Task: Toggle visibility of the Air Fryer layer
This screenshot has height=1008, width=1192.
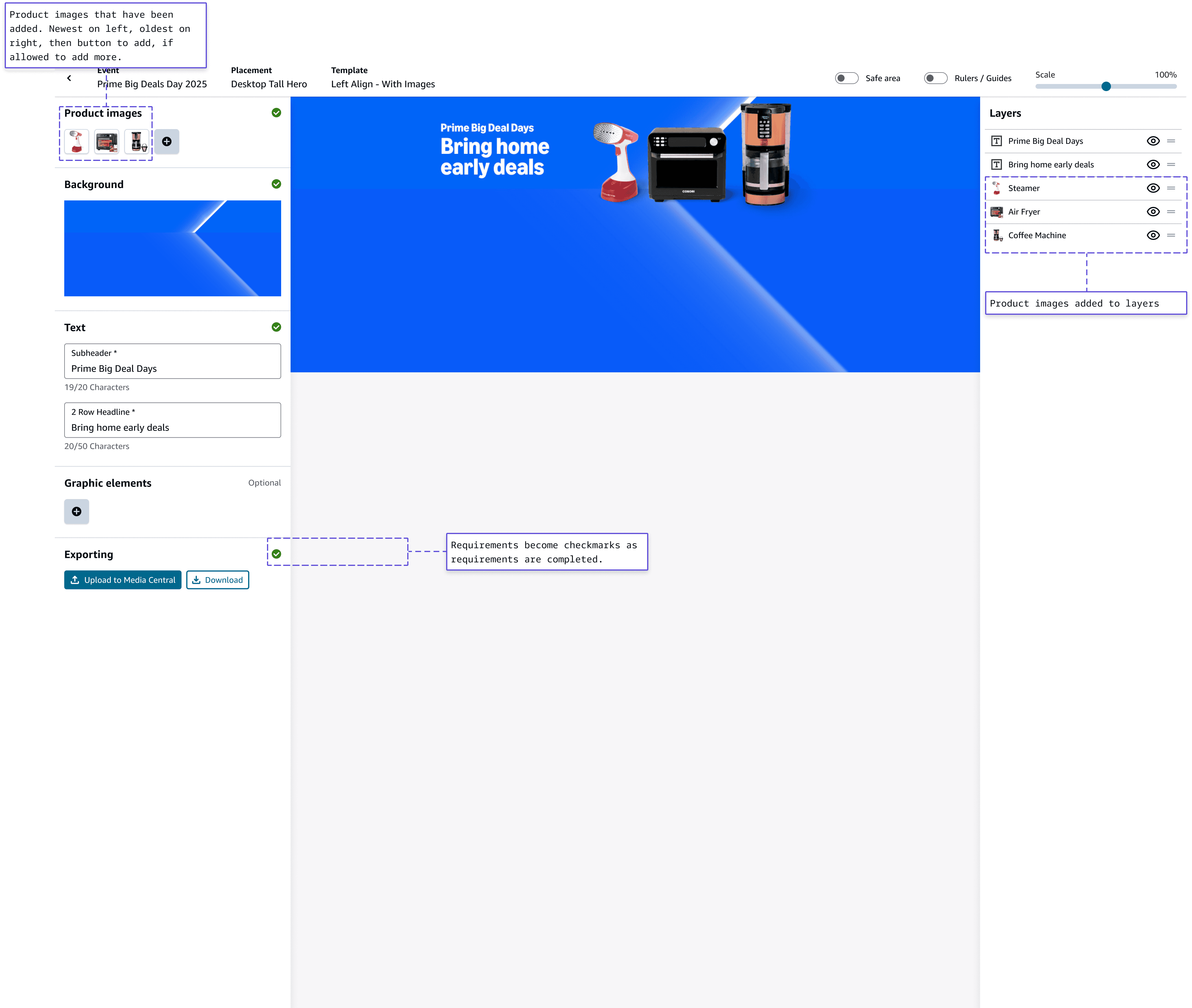Action: click(1153, 212)
